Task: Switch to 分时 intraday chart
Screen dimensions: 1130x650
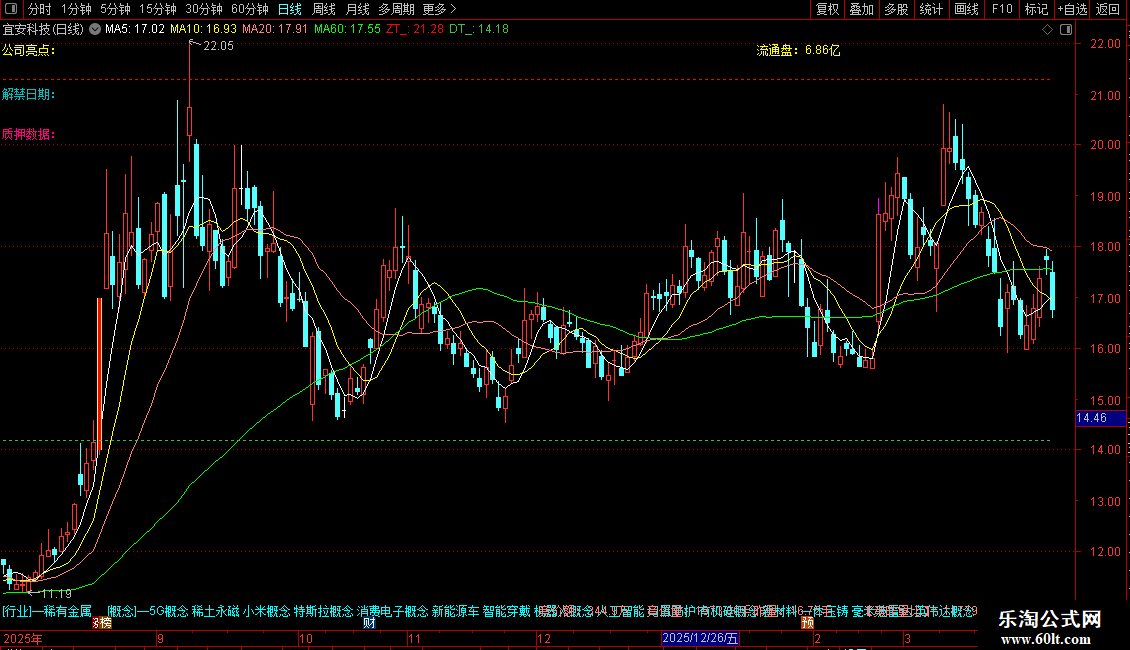Action: tap(40, 9)
